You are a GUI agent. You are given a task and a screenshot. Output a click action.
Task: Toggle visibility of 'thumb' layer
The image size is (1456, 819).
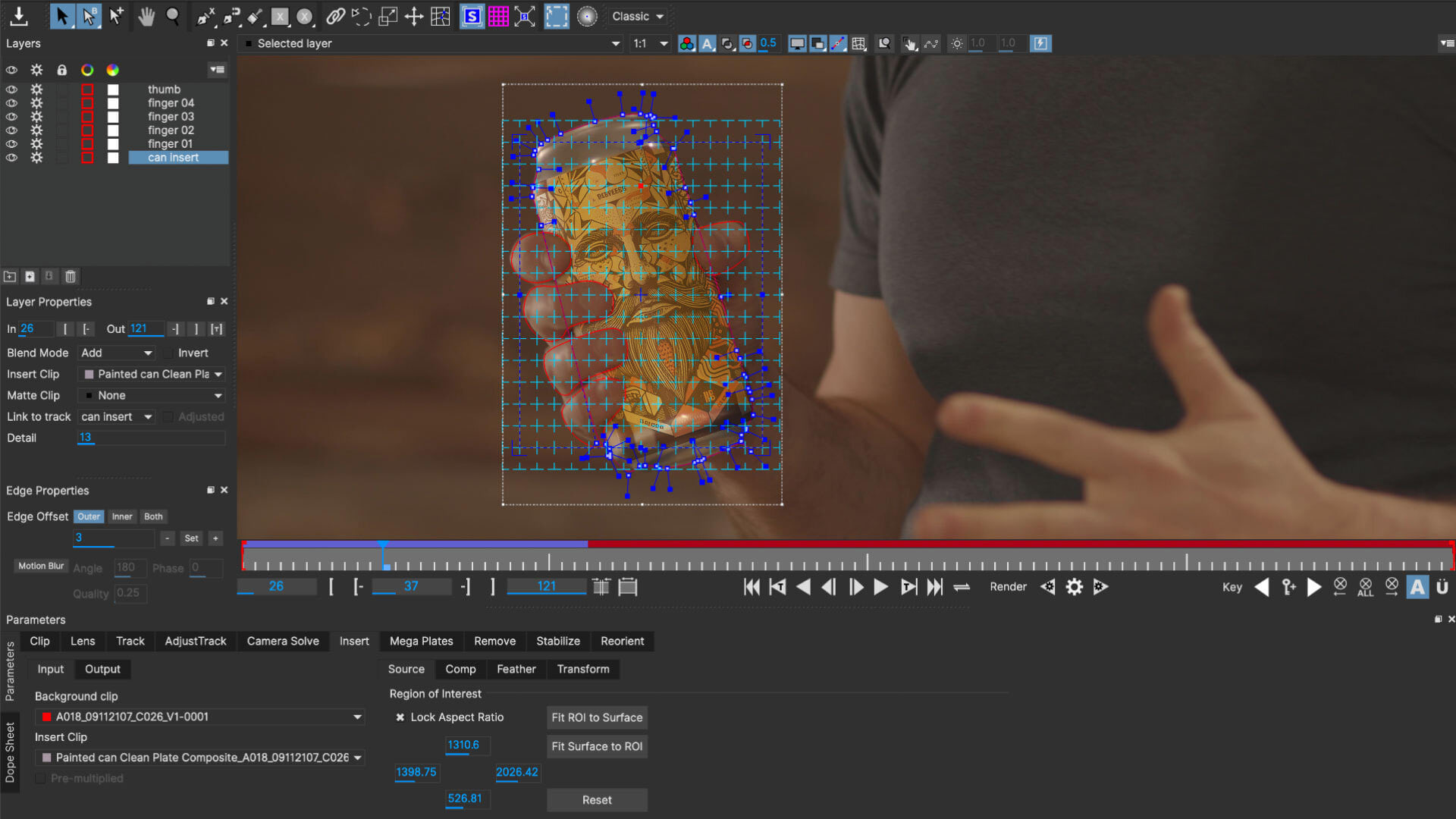pos(12,89)
